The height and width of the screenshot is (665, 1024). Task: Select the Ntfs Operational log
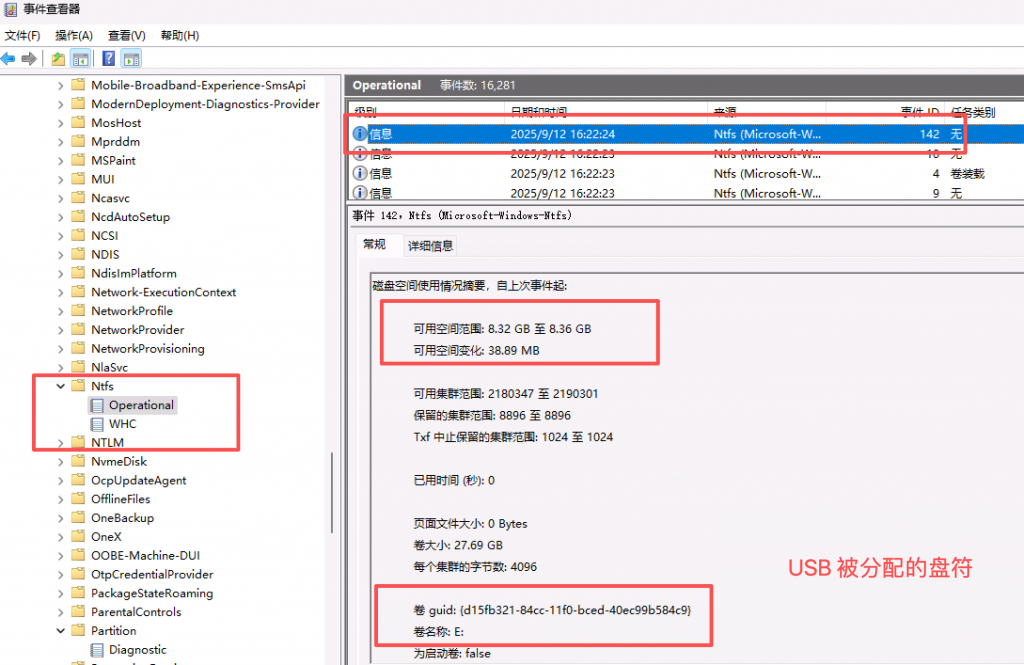point(141,405)
